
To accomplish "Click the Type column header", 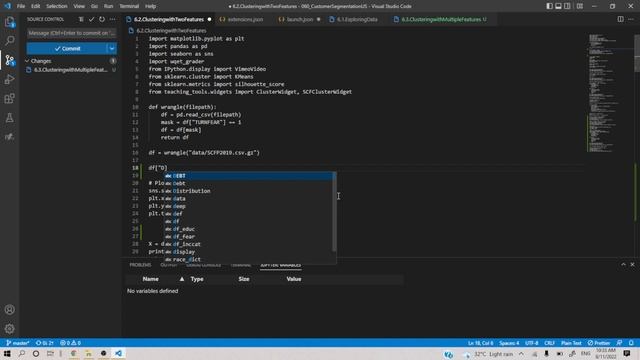I will [x=197, y=279].
